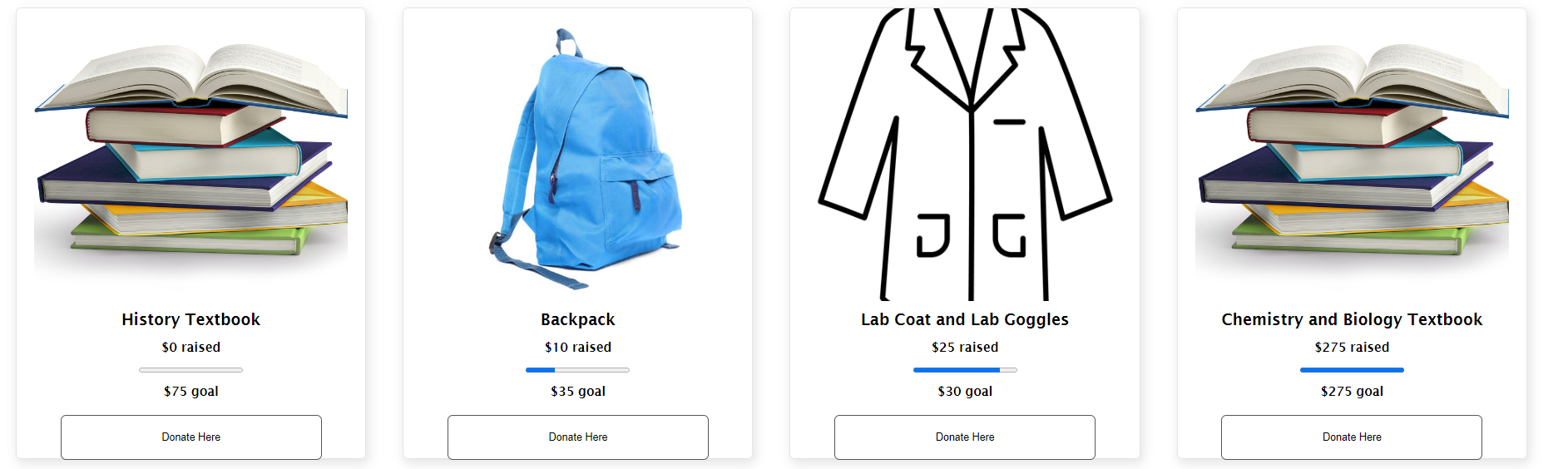
Task: Click the Lab Coat fundraising progress bar
Action: [965, 370]
